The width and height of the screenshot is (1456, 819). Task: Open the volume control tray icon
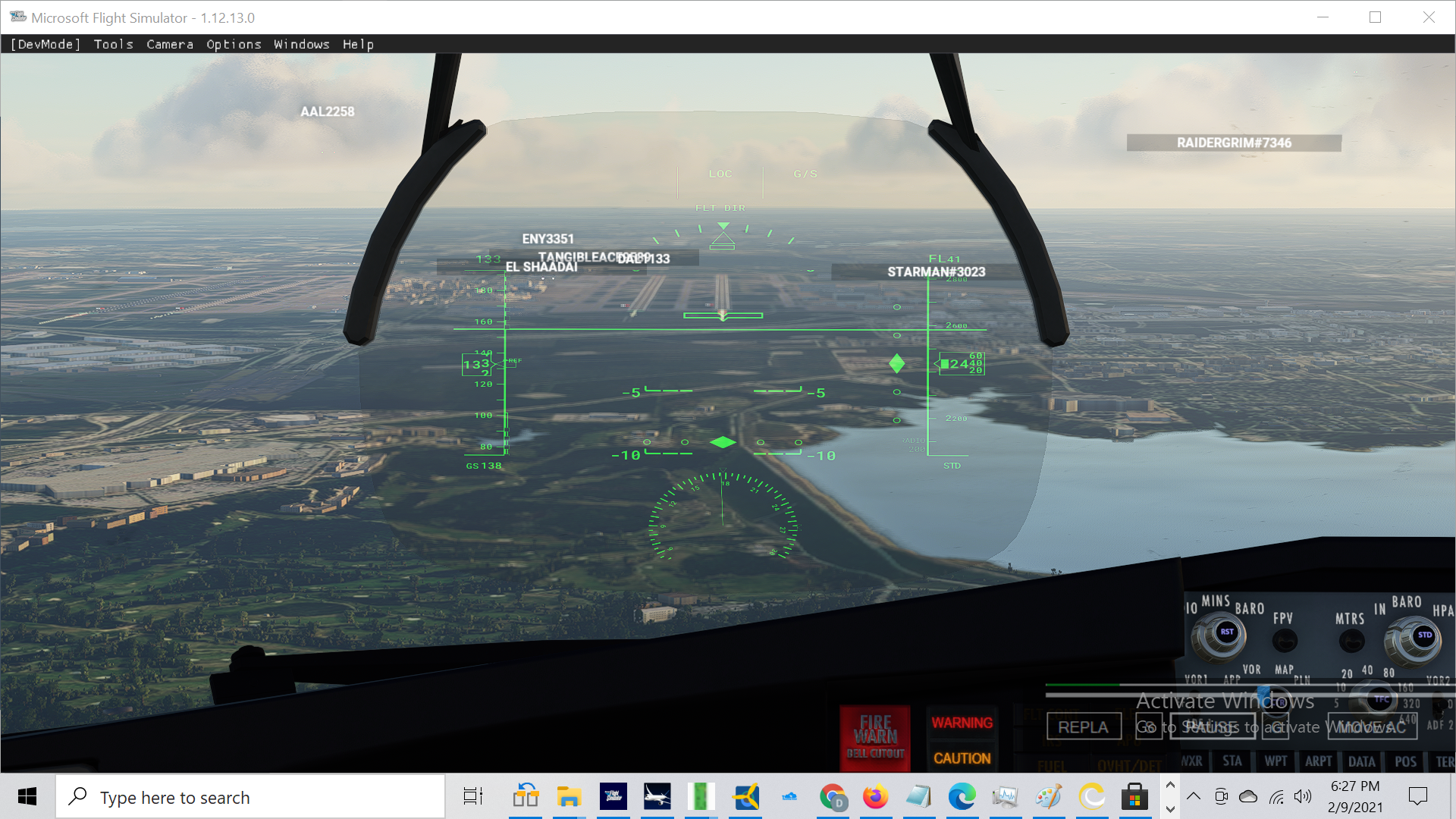1303,796
